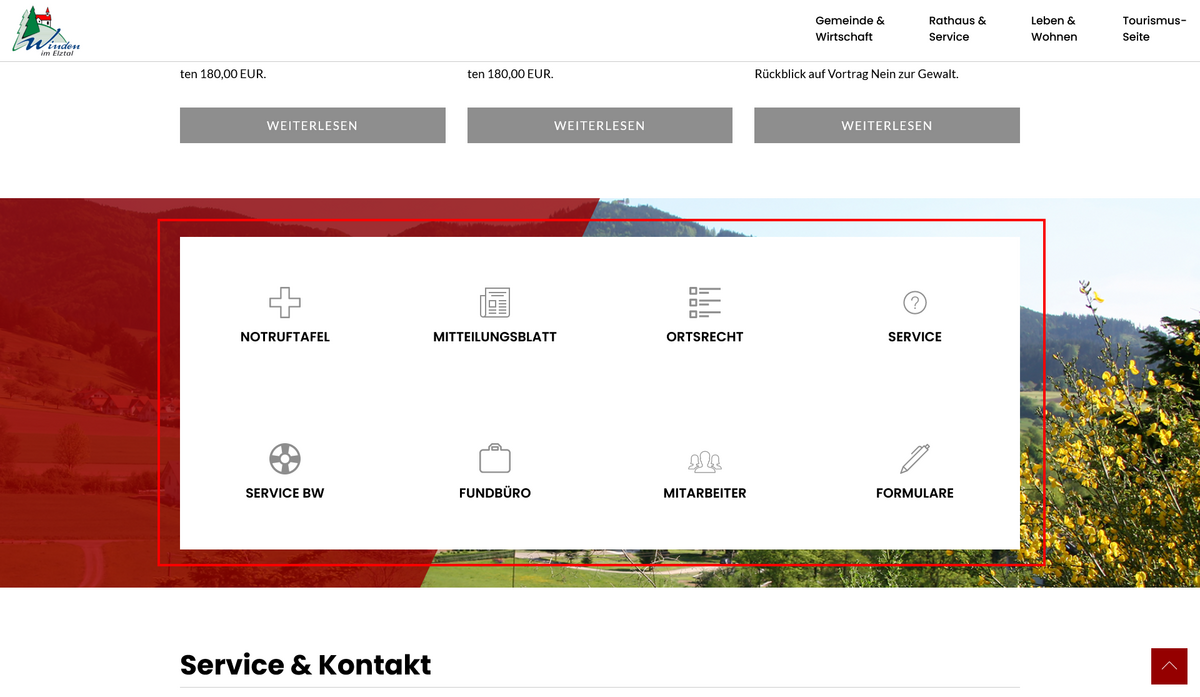Click the red back-to-top arrow button
The image size is (1200, 697).
(1169, 666)
